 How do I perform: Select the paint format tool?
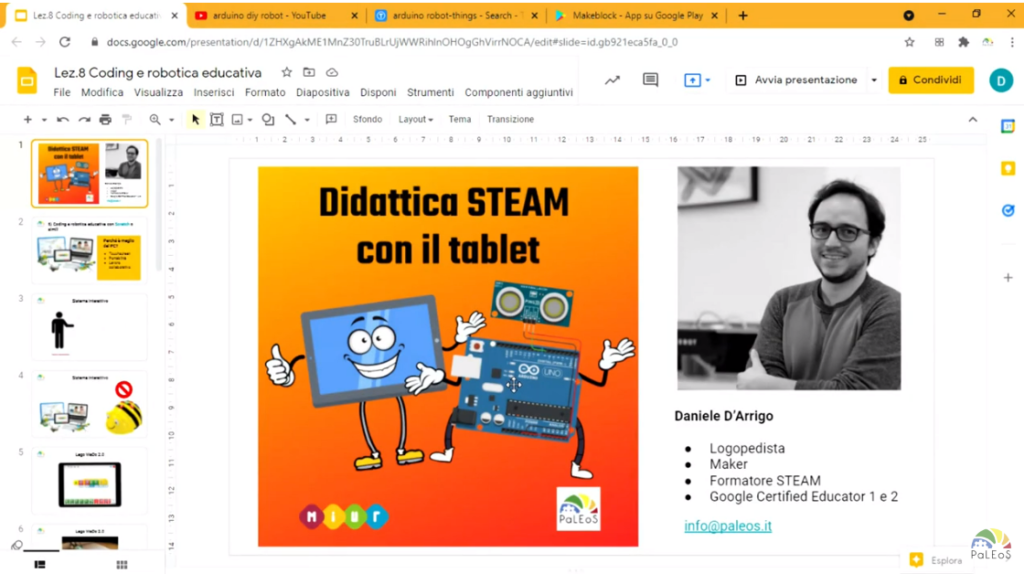pyautogui.click(x=127, y=120)
